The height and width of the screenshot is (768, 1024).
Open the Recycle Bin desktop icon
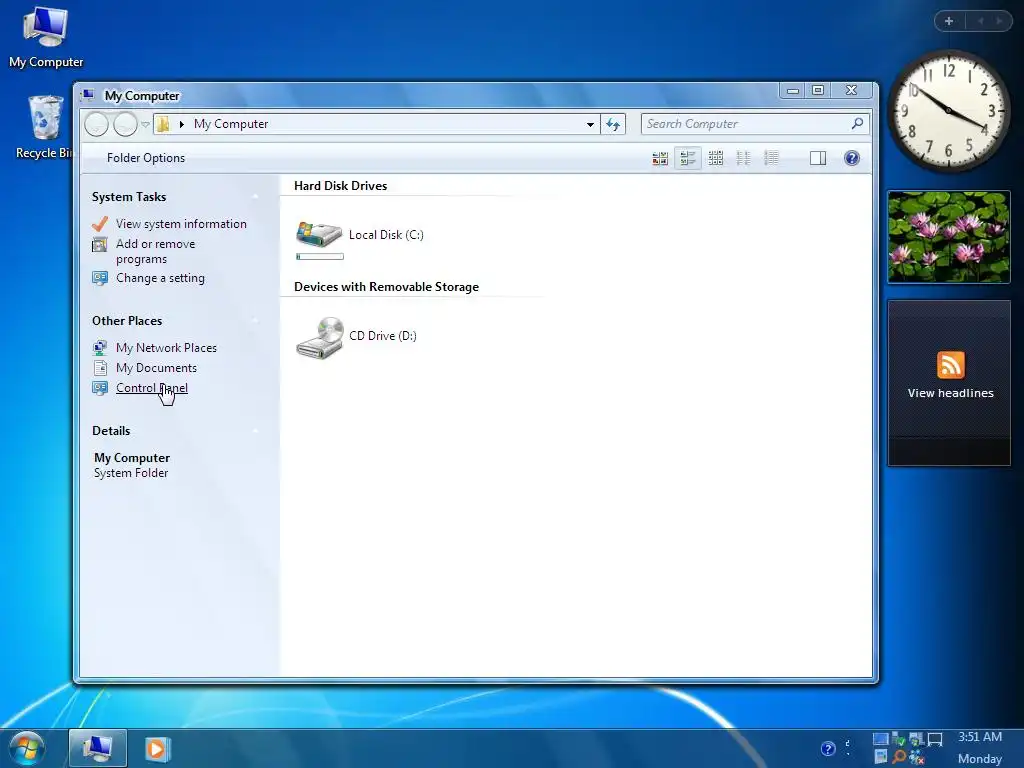43,127
